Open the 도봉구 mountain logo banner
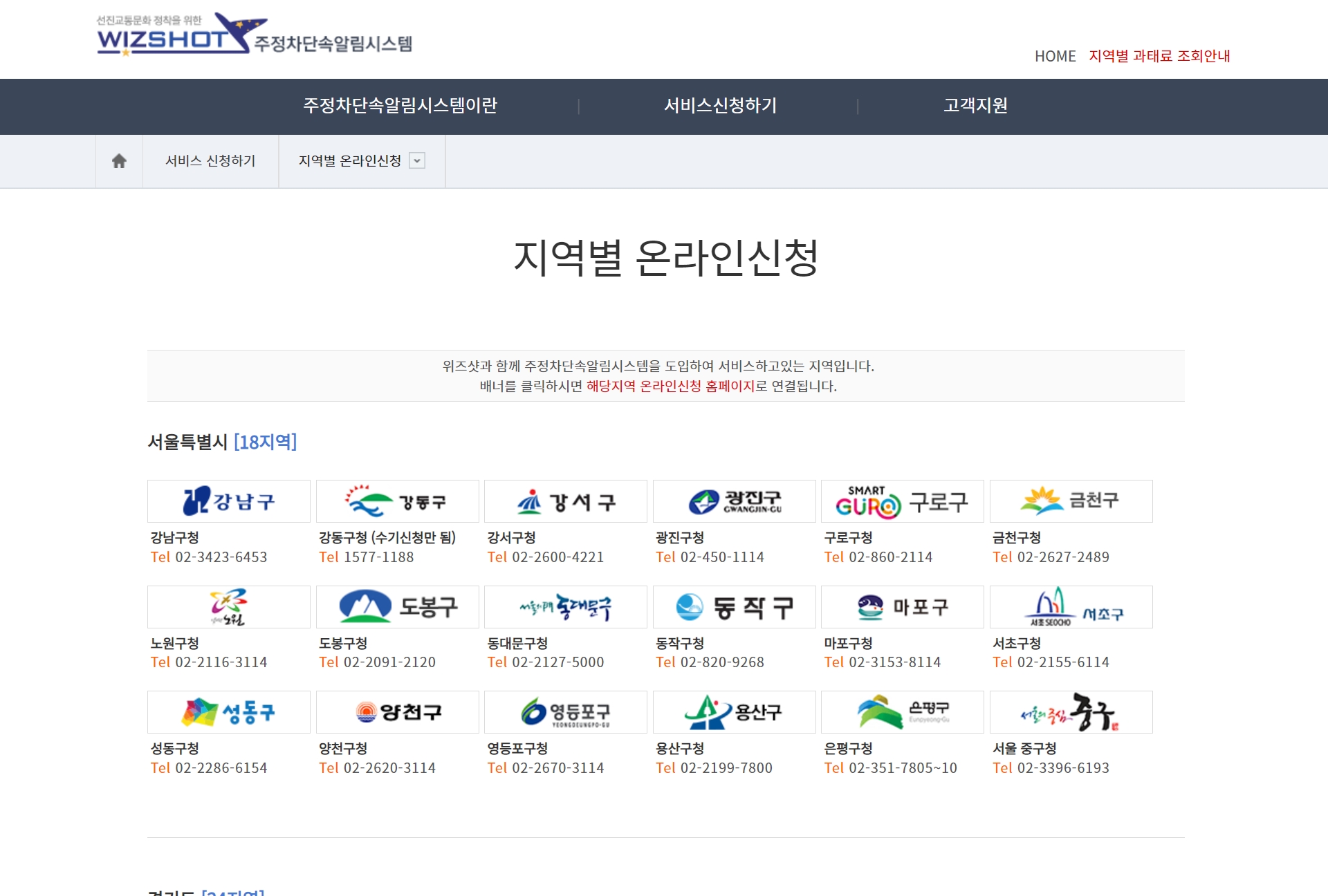The height and width of the screenshot is (896, 1328). 397,607
